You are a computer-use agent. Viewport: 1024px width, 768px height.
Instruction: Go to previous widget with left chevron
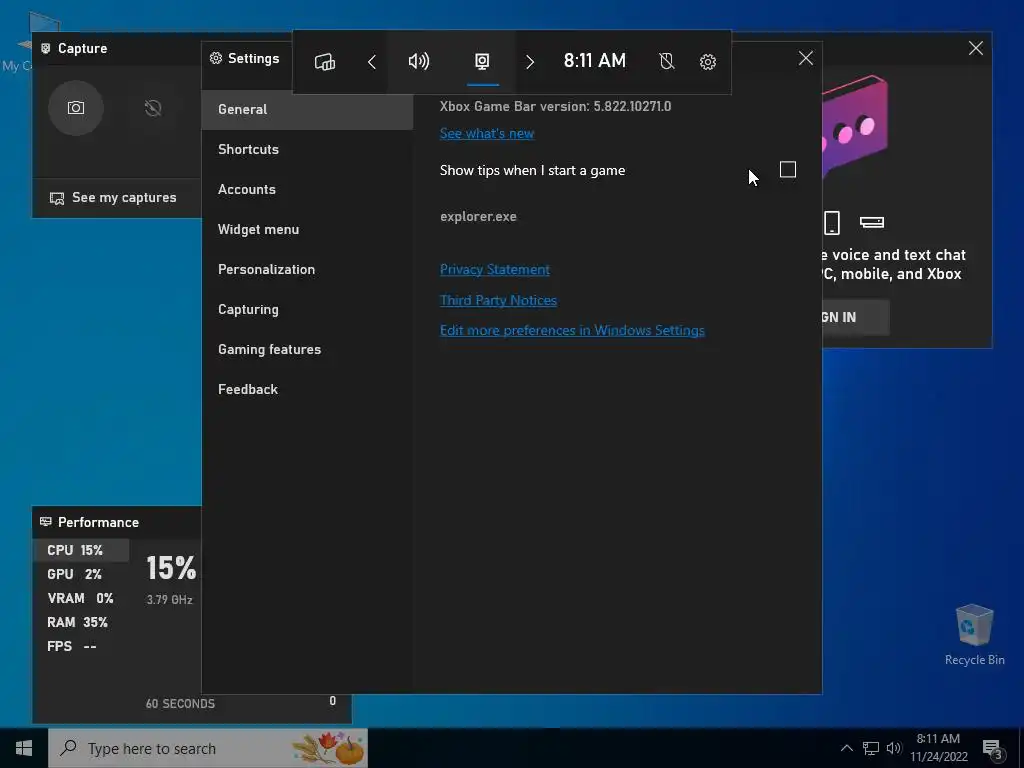coord(372,62)
